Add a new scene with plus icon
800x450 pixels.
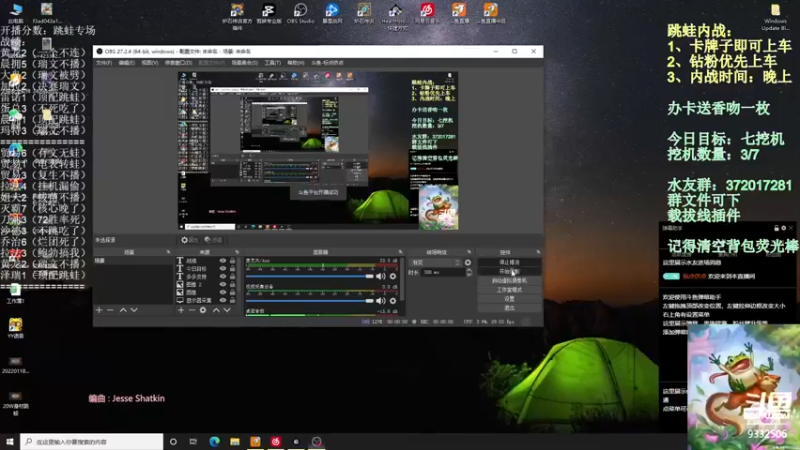(x=99, y=310)
